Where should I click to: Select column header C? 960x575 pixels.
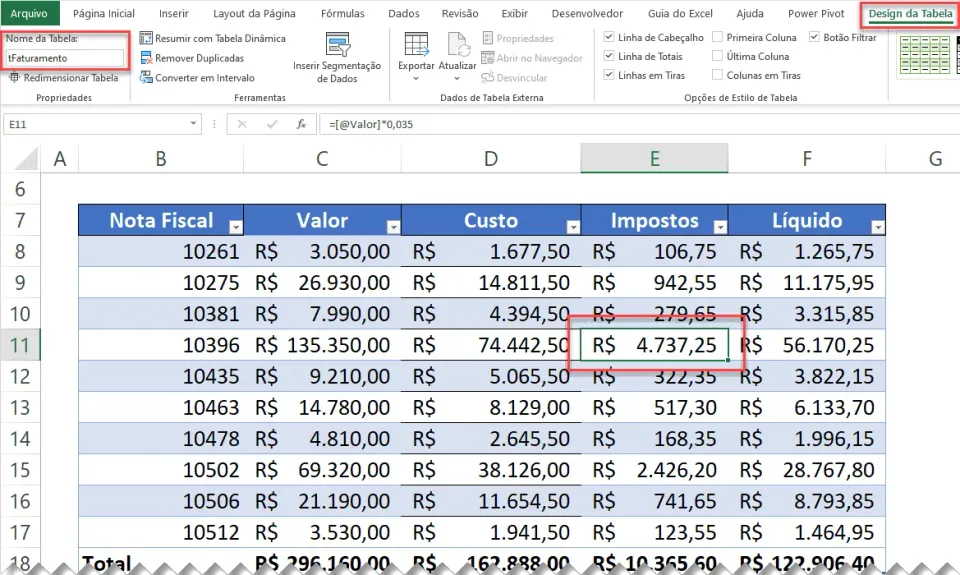322,159
